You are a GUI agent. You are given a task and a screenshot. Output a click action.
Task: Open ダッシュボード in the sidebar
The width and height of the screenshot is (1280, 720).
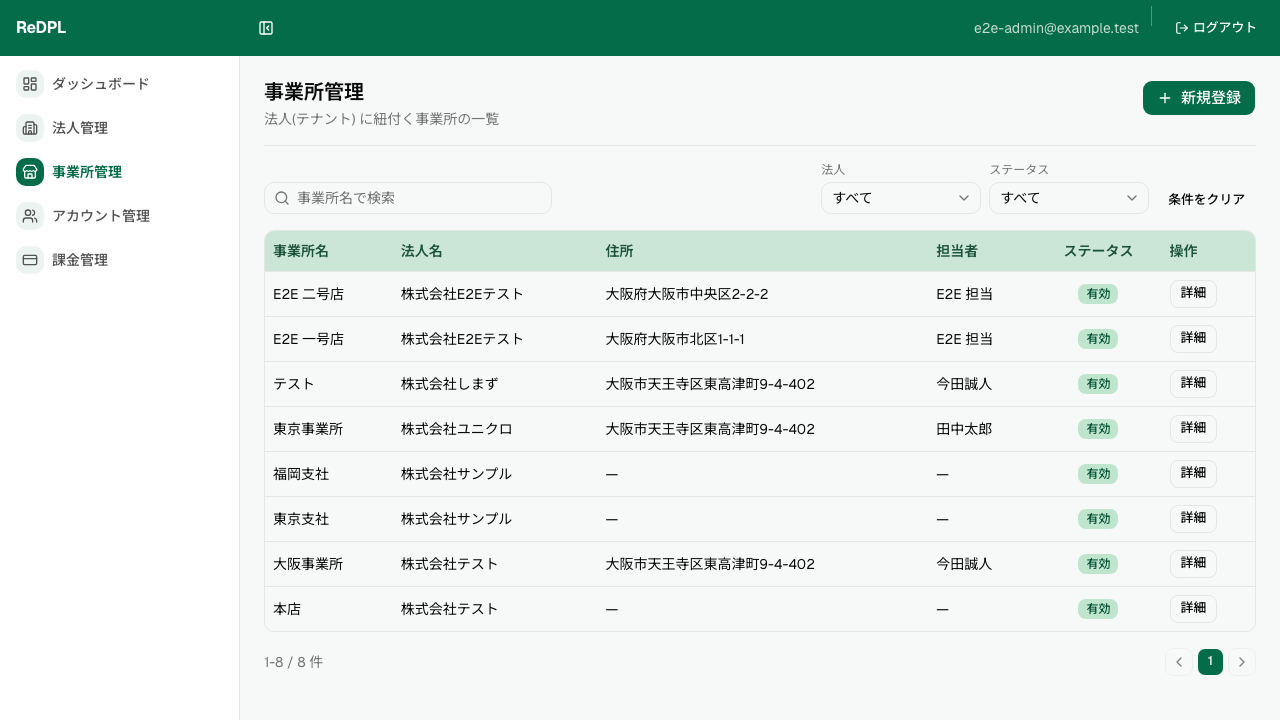pos(120,84)
